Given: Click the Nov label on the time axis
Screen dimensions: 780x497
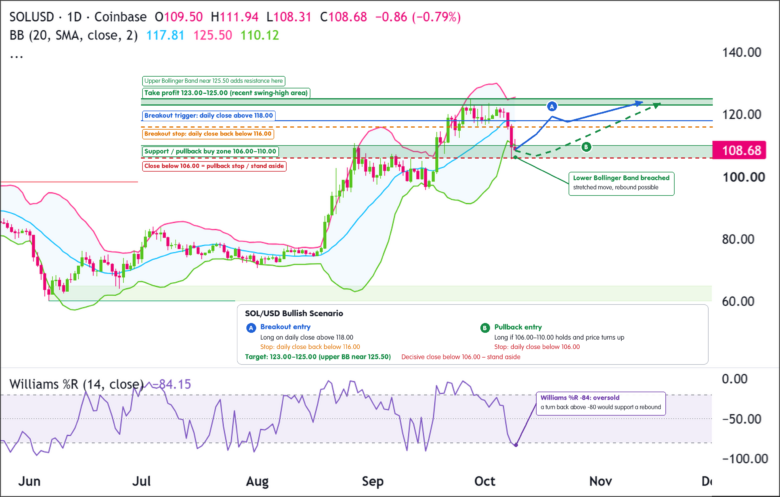Looking at the screenshot, I should [600, 482].
